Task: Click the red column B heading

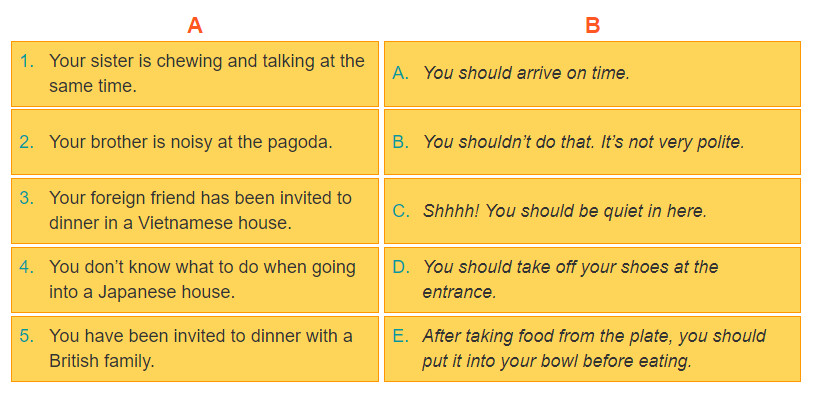Action: [593, 25]
